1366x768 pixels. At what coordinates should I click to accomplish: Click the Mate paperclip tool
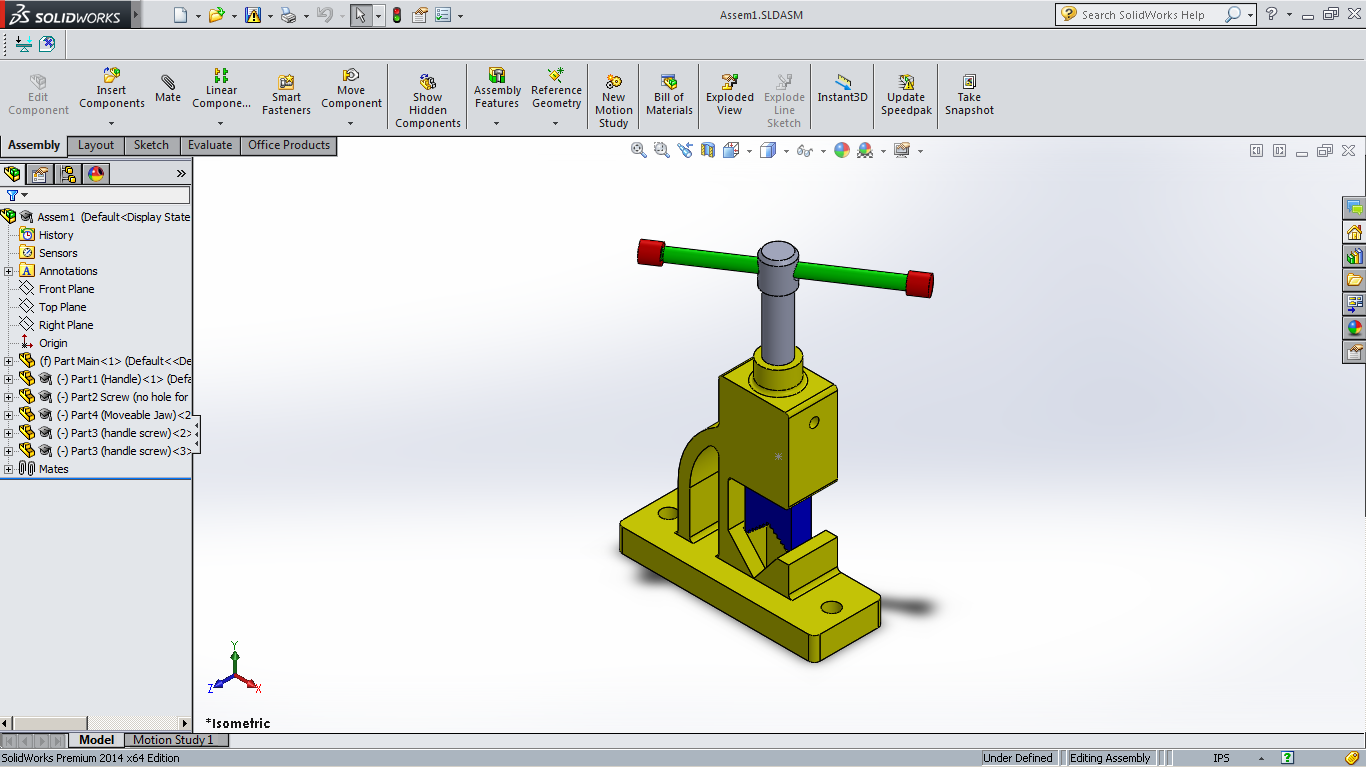click(168, 88)
